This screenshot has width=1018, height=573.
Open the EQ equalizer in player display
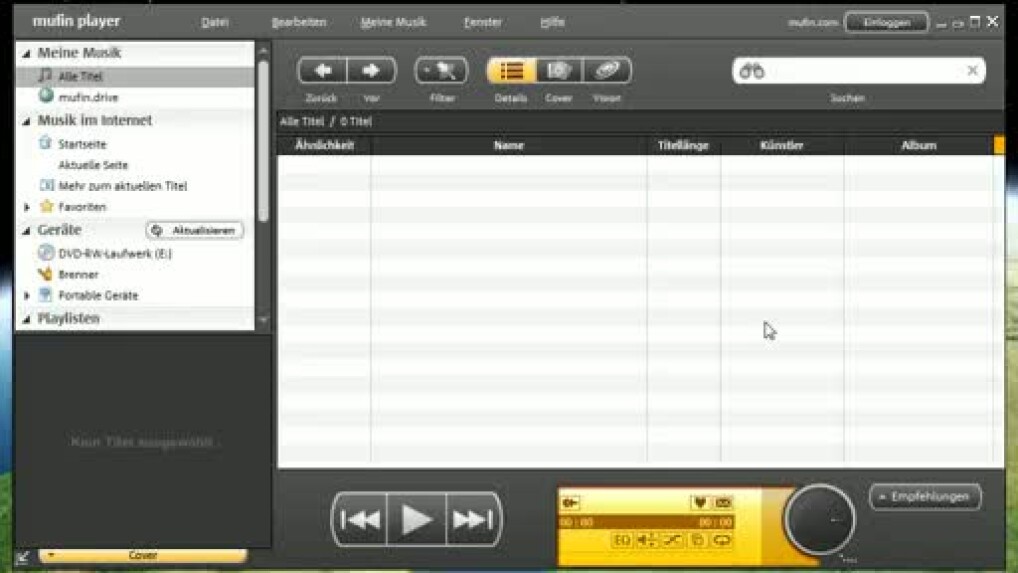pyautogui.click(x=622, y=540)
